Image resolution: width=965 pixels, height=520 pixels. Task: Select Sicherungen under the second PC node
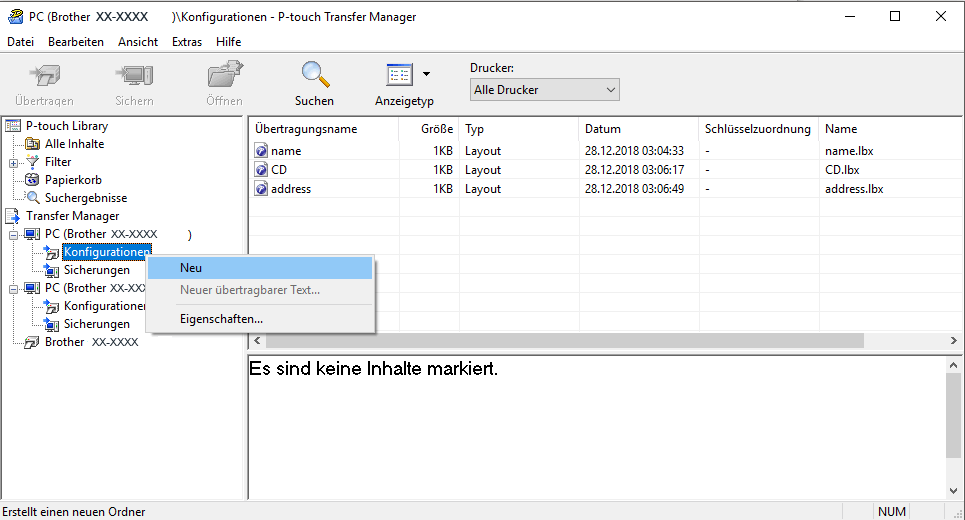click(x=97, y=324)
